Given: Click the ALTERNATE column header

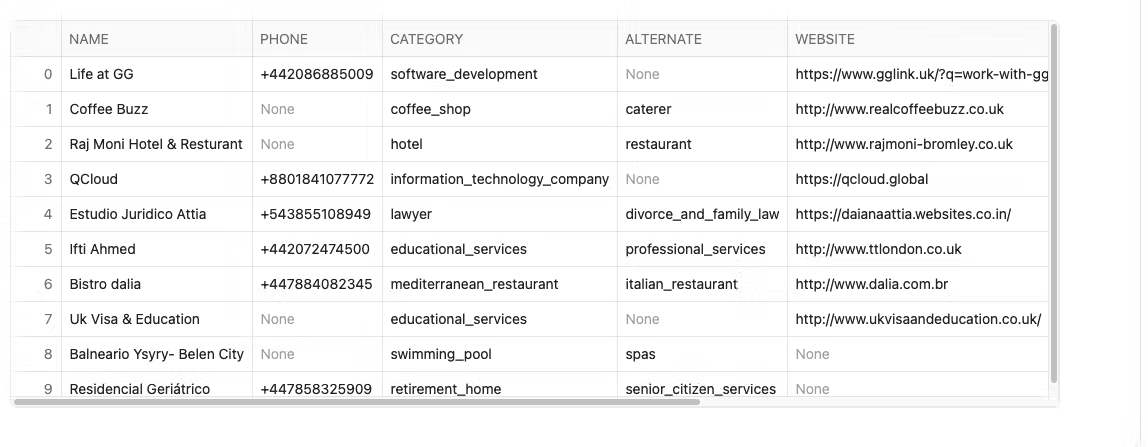Looking at the screenshot, I should coord(663,39).
